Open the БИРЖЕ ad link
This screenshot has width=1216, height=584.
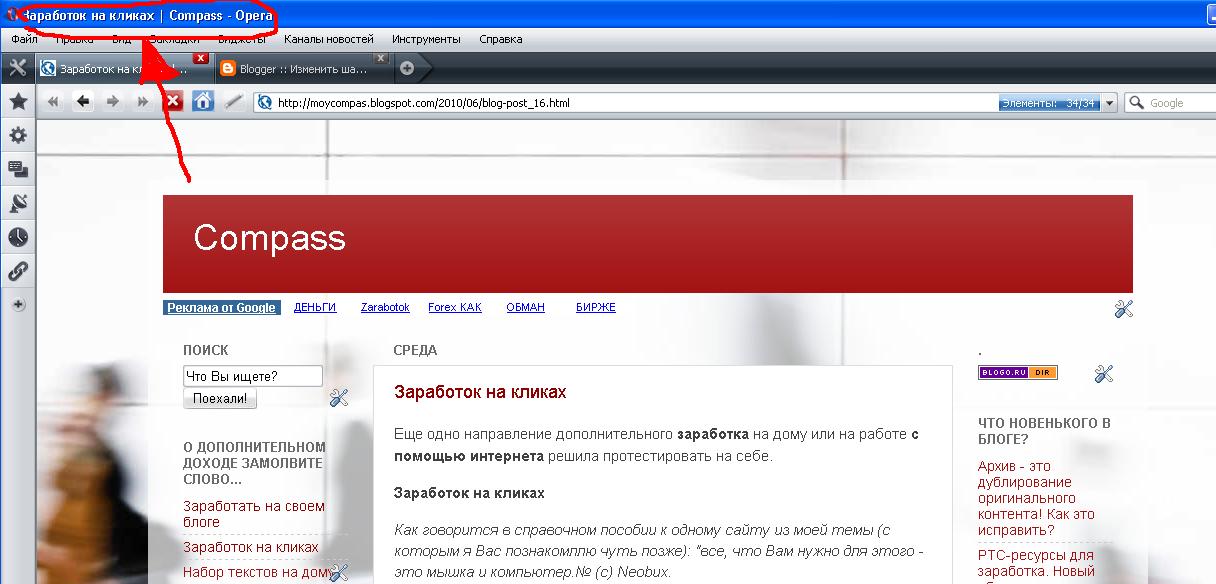pos(596,308)
